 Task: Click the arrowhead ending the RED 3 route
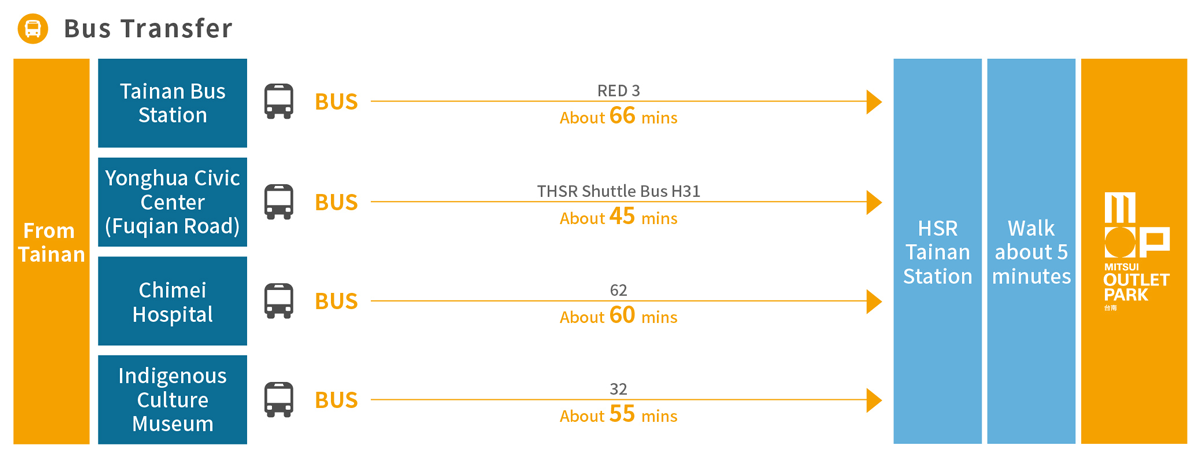pos(874,102)
